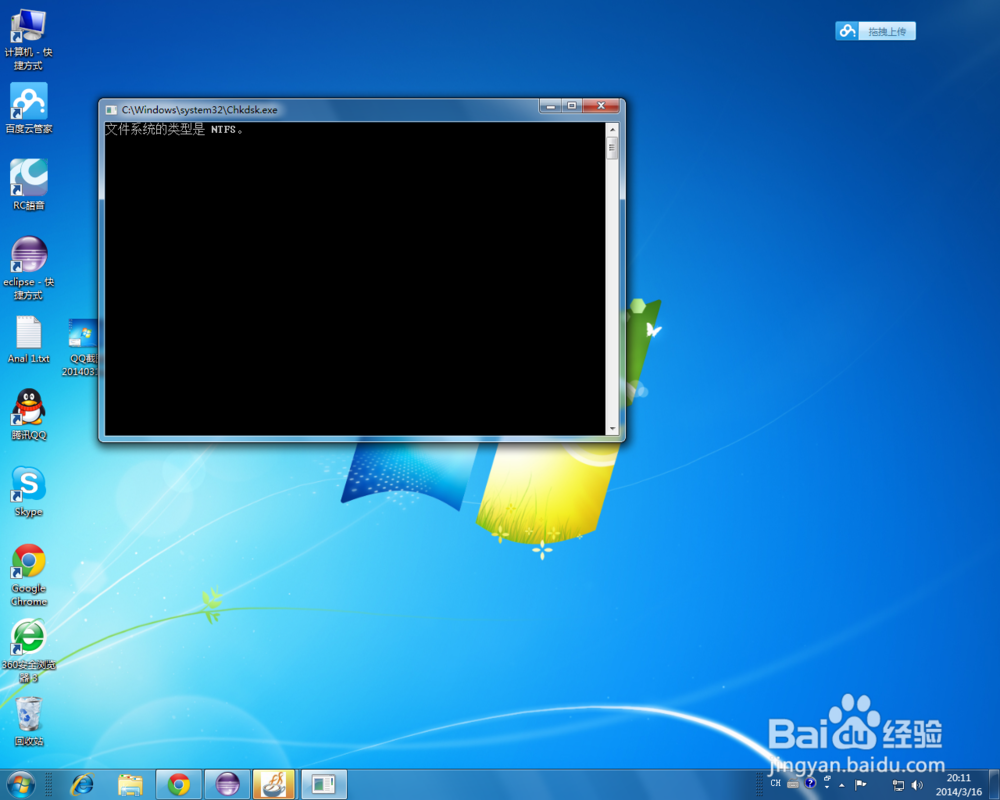Launch Google Chrome from the taskbar
The image size is (1000, 800).
pyautogui.click(x=178, y=784)
